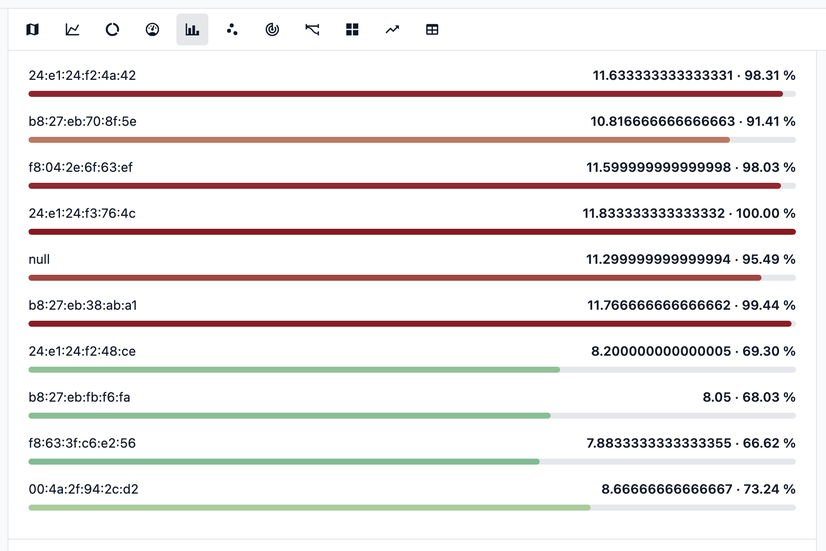Screen dimensions: 826x551
Task: Click the b8:27:eb:70:8f:5e progress bar
Action: pos(380,140)
